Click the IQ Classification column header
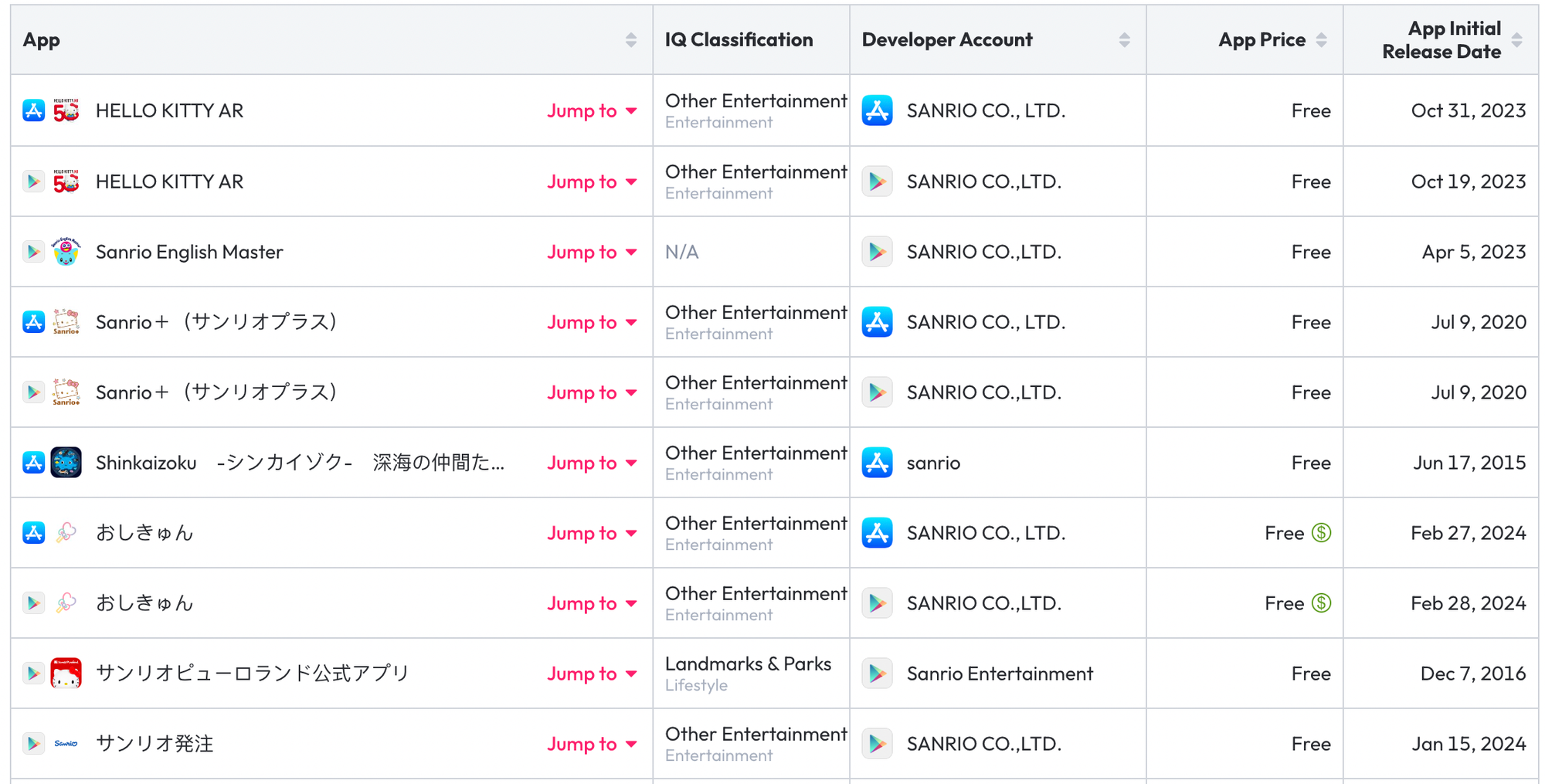The height and width of the screenshot is (784, 1545). 739,40
